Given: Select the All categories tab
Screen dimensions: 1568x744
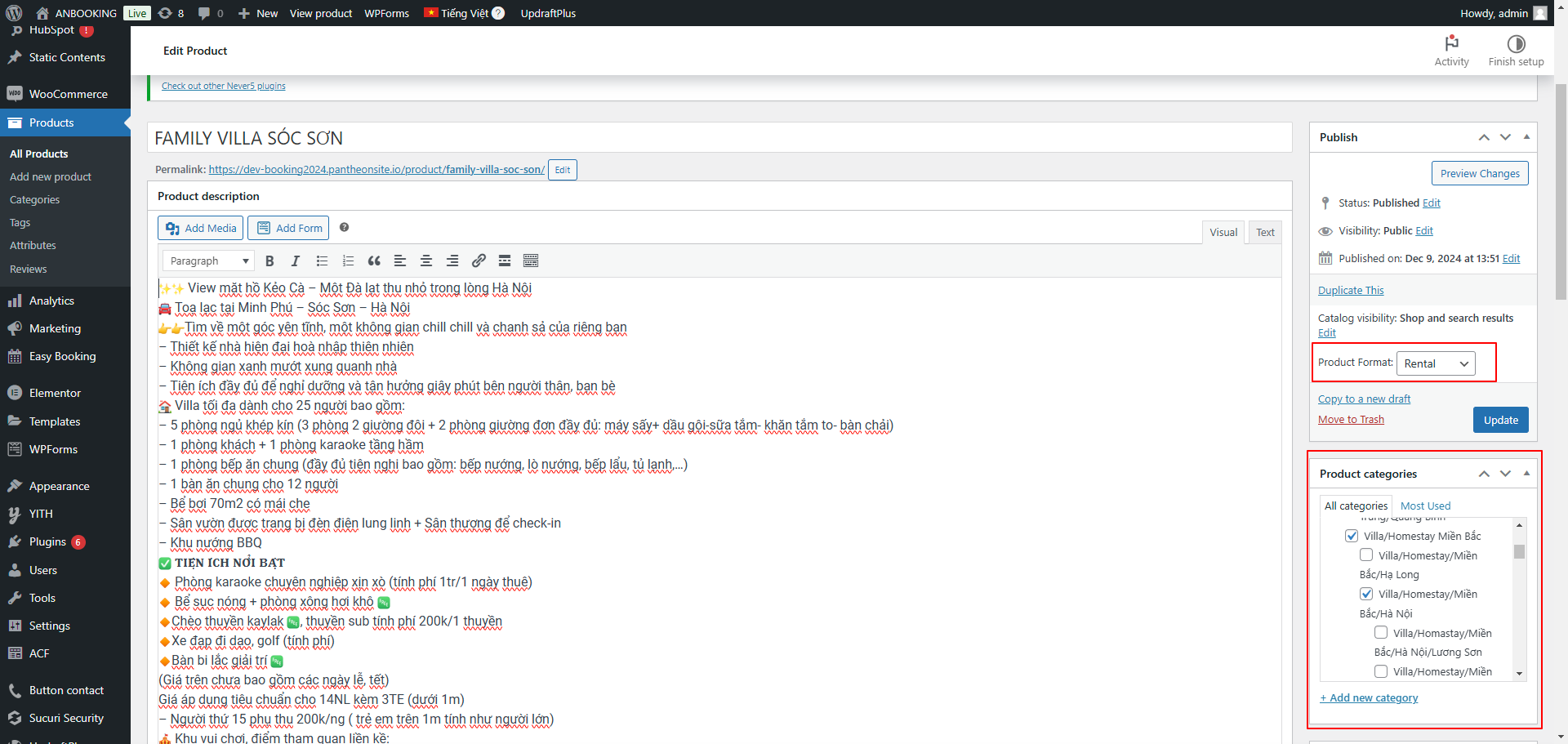Looking at the screenshot, I should coord(1356,506).
